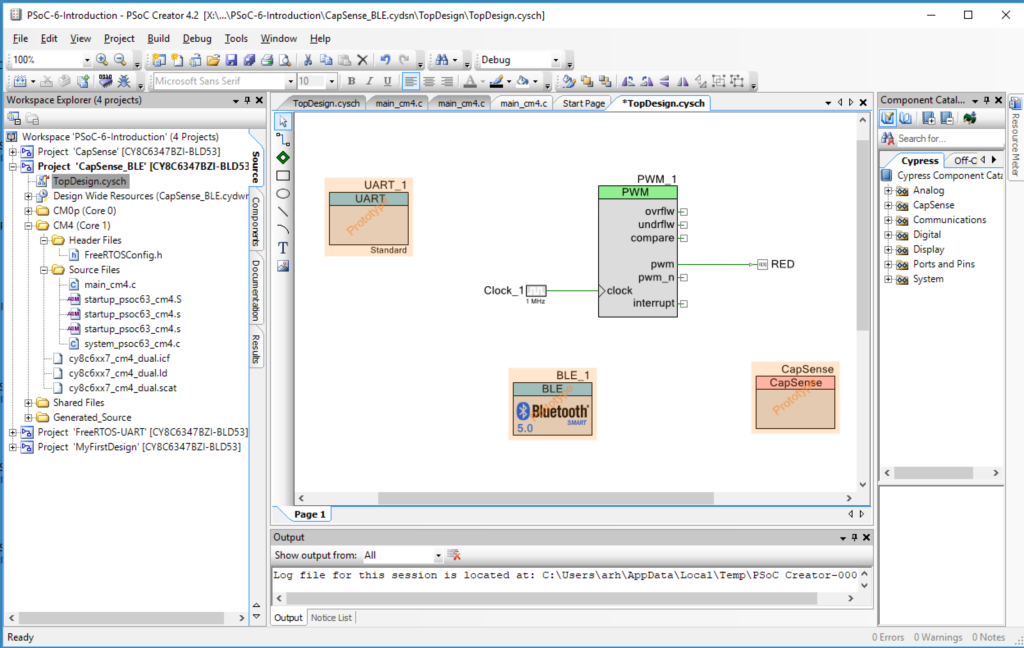Print the design with the printer icon
Viewport: 1024px width, 648px height.
pos(266,60)
